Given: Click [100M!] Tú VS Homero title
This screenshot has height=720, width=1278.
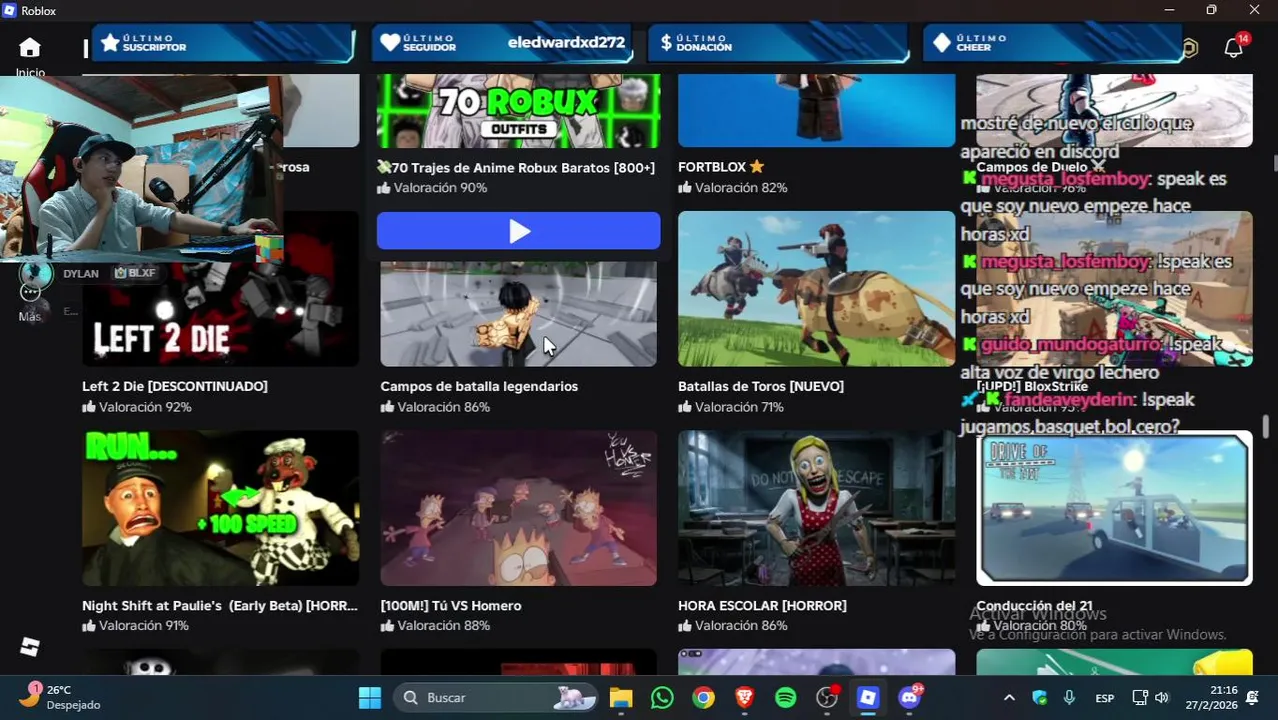Looking at the screenshot, I should tap(451, 605).
